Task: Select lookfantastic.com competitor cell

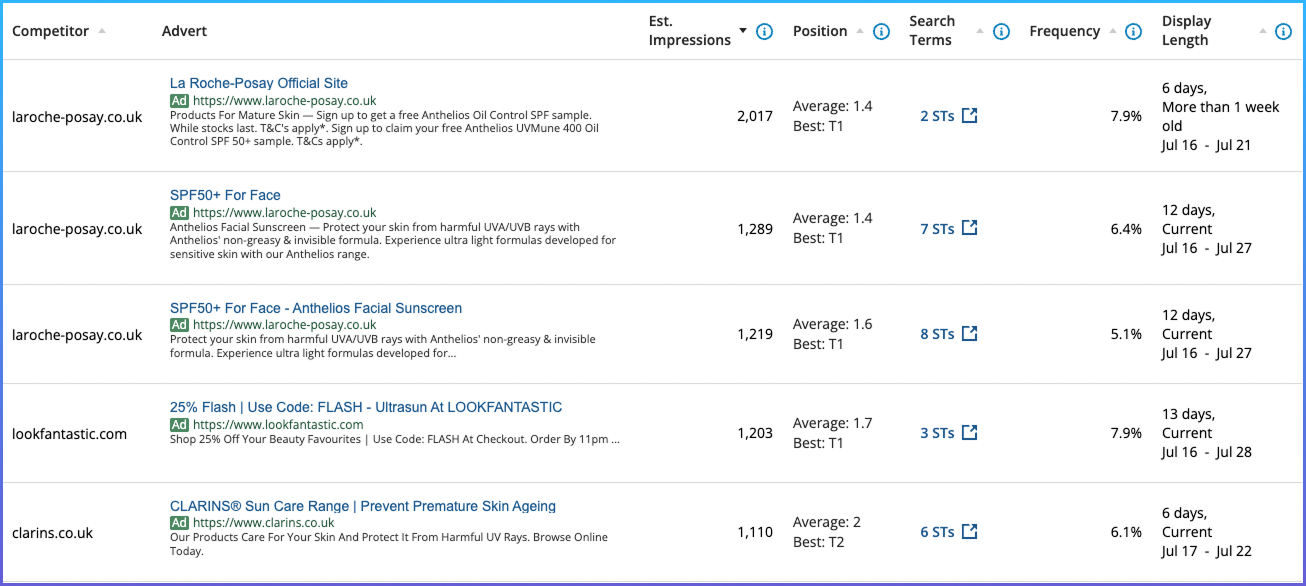Action: coord(69,433)
